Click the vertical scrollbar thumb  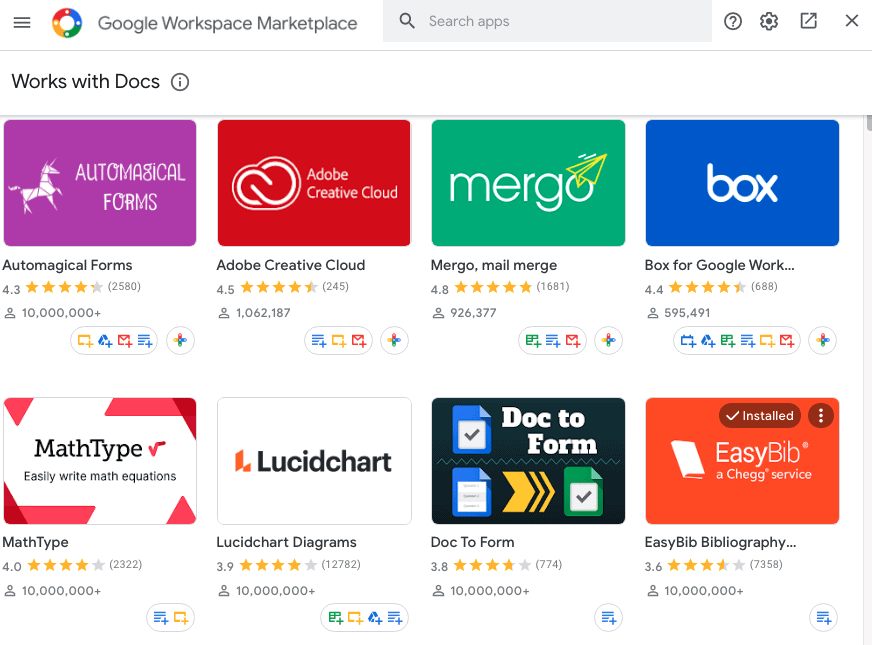click(869, 123)
